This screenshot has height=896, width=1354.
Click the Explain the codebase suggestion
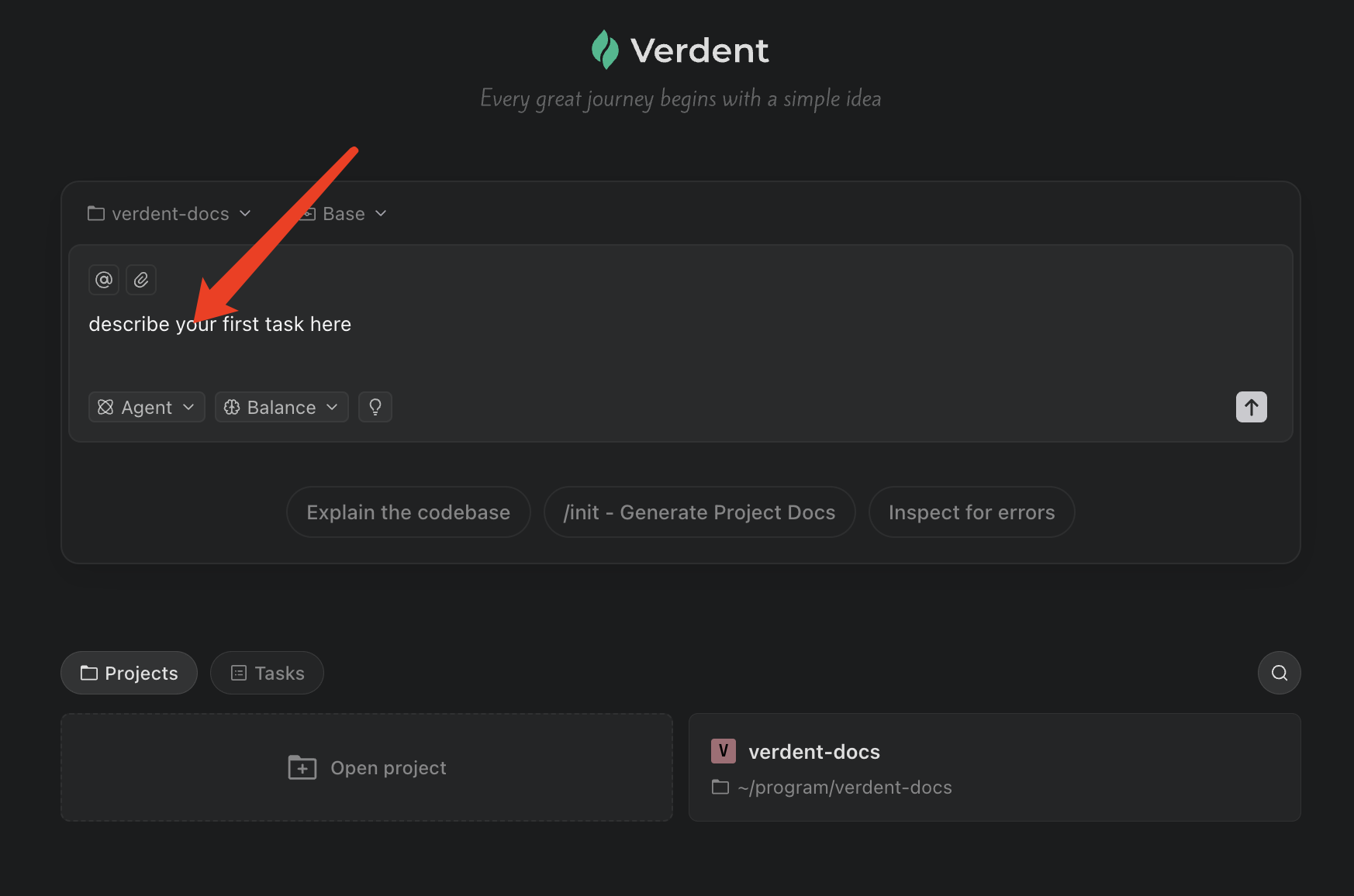408,512
